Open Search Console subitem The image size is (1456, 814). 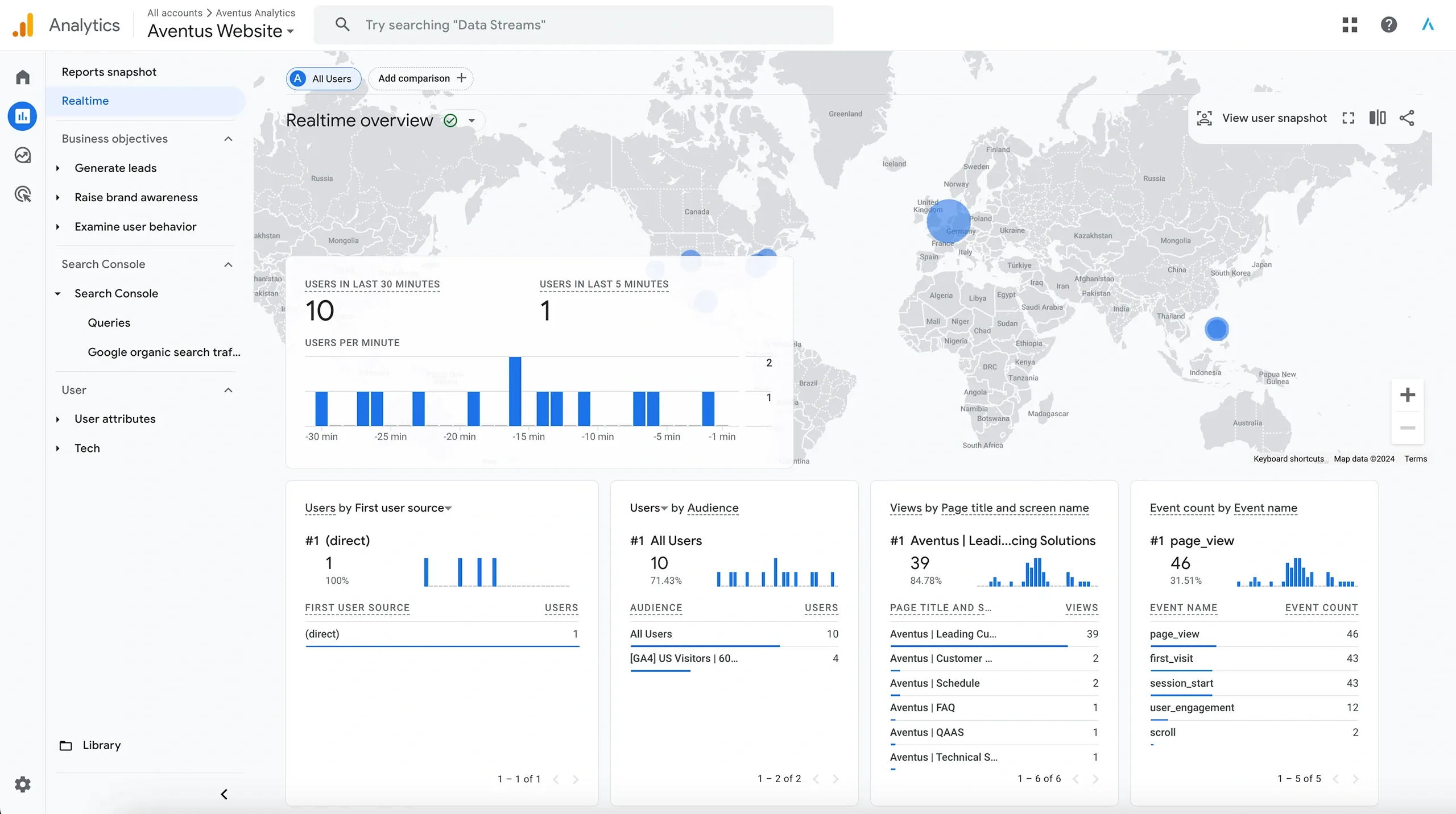pyautogui.click(x=116, y=293)
